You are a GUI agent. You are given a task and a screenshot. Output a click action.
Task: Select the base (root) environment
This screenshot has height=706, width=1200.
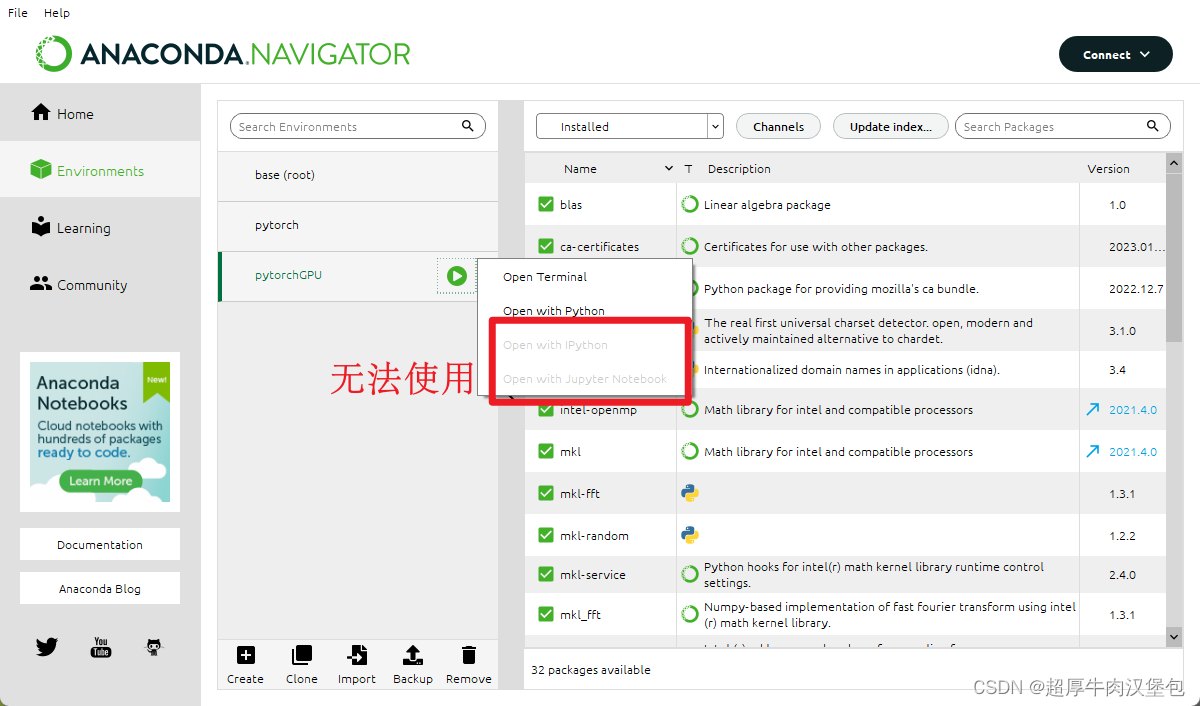pos(357,175)
